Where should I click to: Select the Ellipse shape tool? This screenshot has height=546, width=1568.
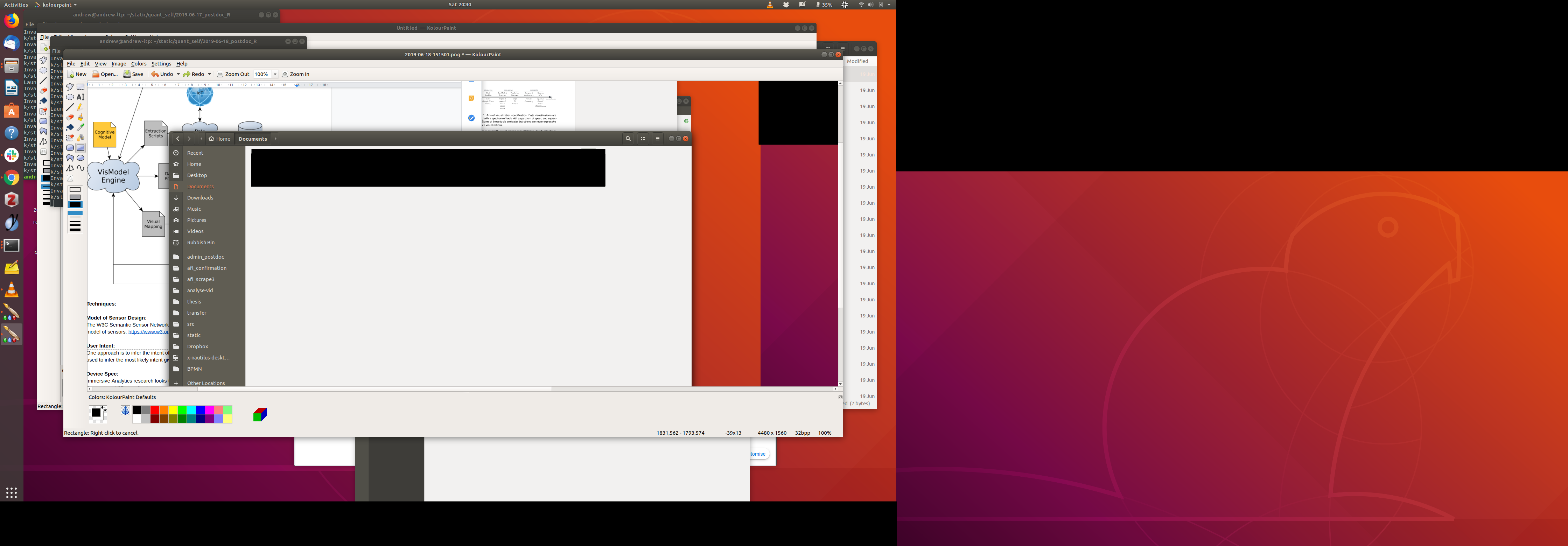click(80, 157)
